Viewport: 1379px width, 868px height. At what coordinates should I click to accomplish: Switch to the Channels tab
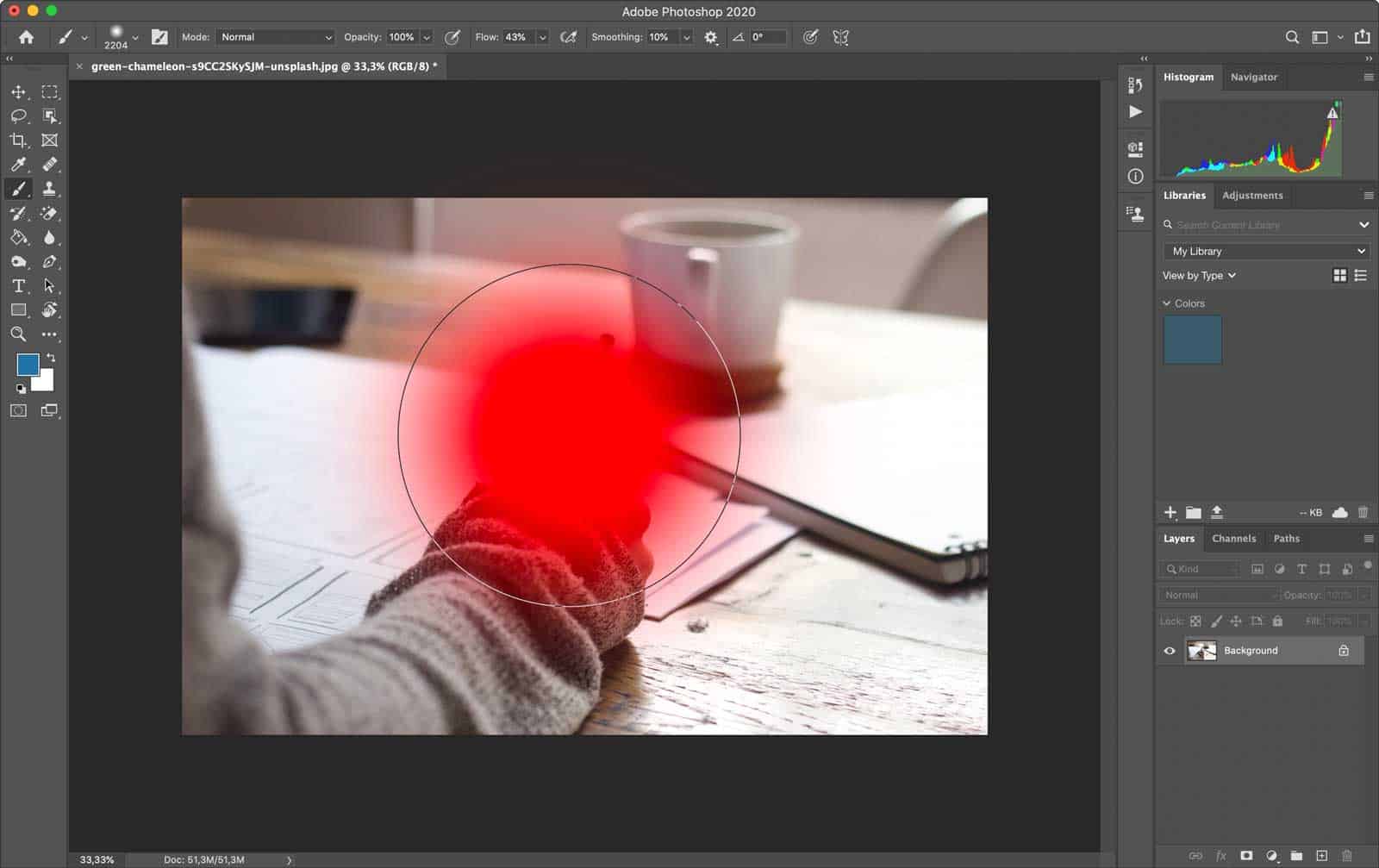tap(1234, 538)
